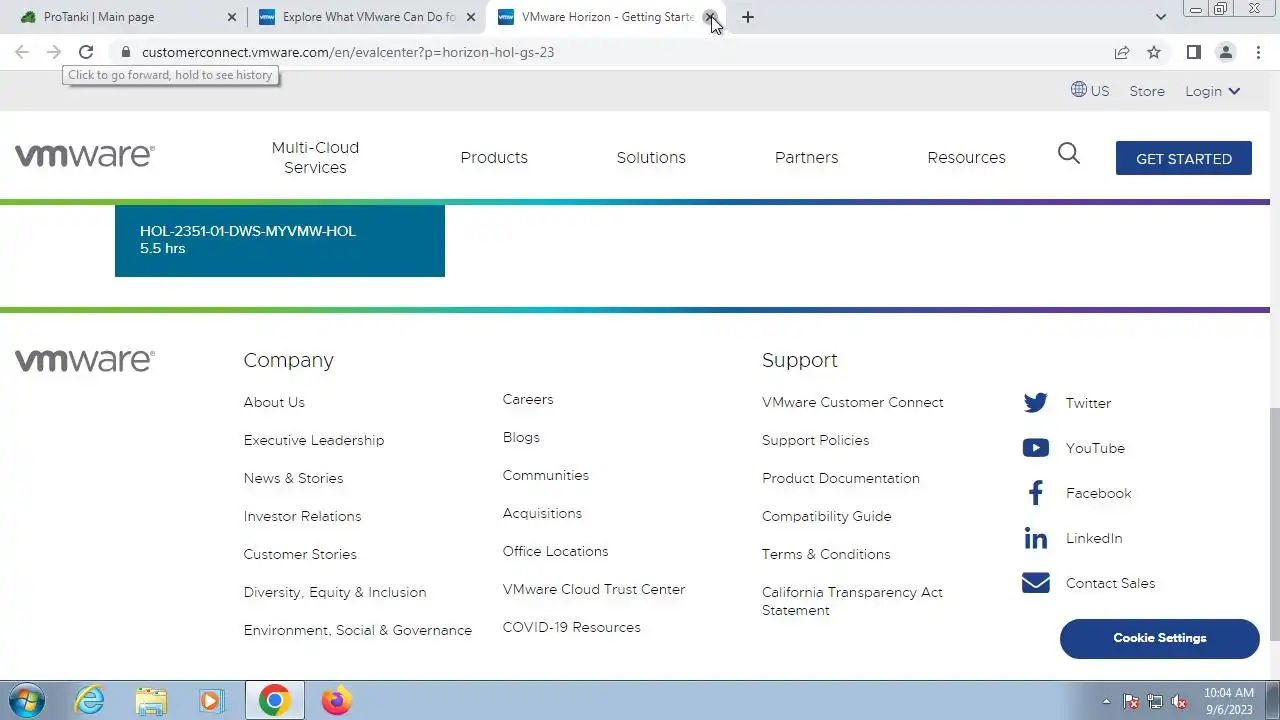Open VMware Cloud Trust Center link
Screen dimensions: 1280x720
tap(594, 589)
